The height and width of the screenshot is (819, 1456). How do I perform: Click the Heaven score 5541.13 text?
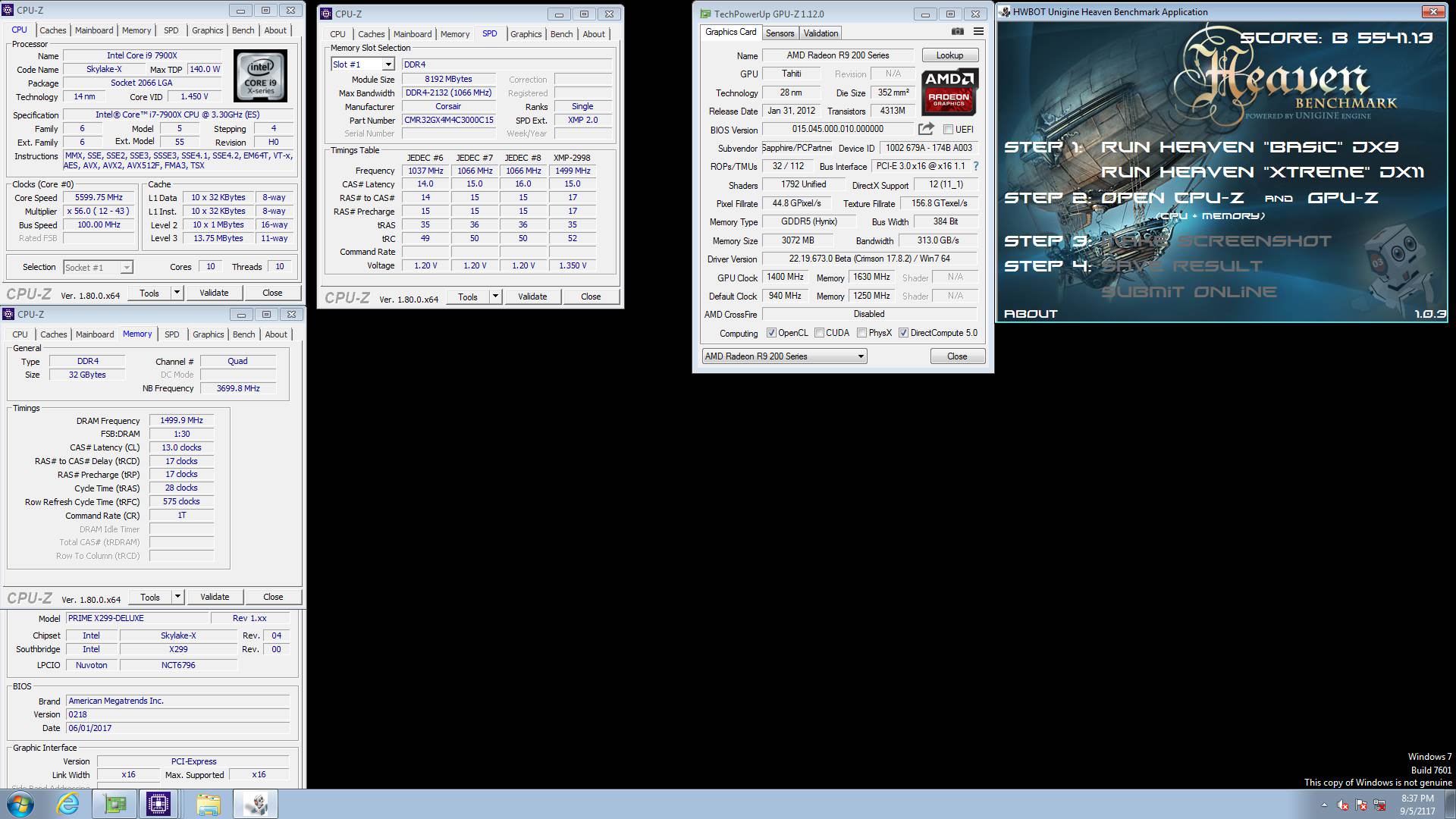1336,38
